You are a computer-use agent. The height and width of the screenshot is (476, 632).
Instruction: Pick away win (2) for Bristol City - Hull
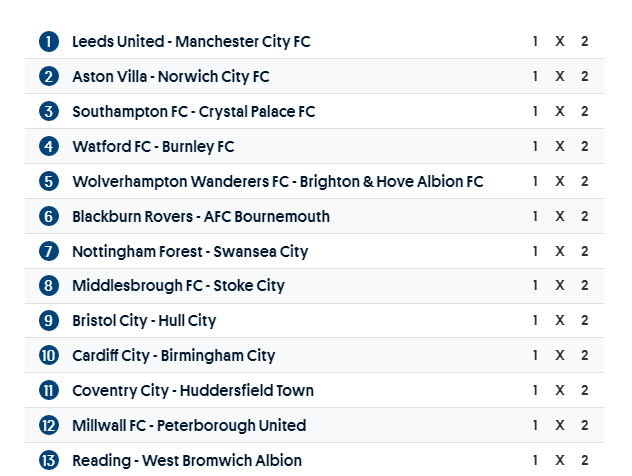(x=585, y=321)
